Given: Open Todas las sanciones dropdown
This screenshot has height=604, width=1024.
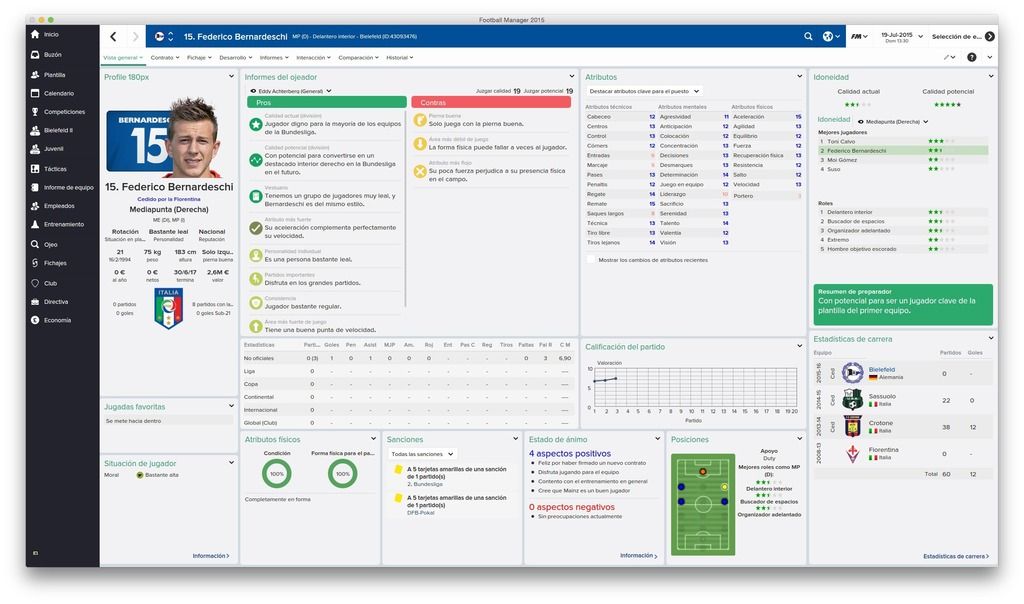Looking at the screenshot, I should point(422,454).
